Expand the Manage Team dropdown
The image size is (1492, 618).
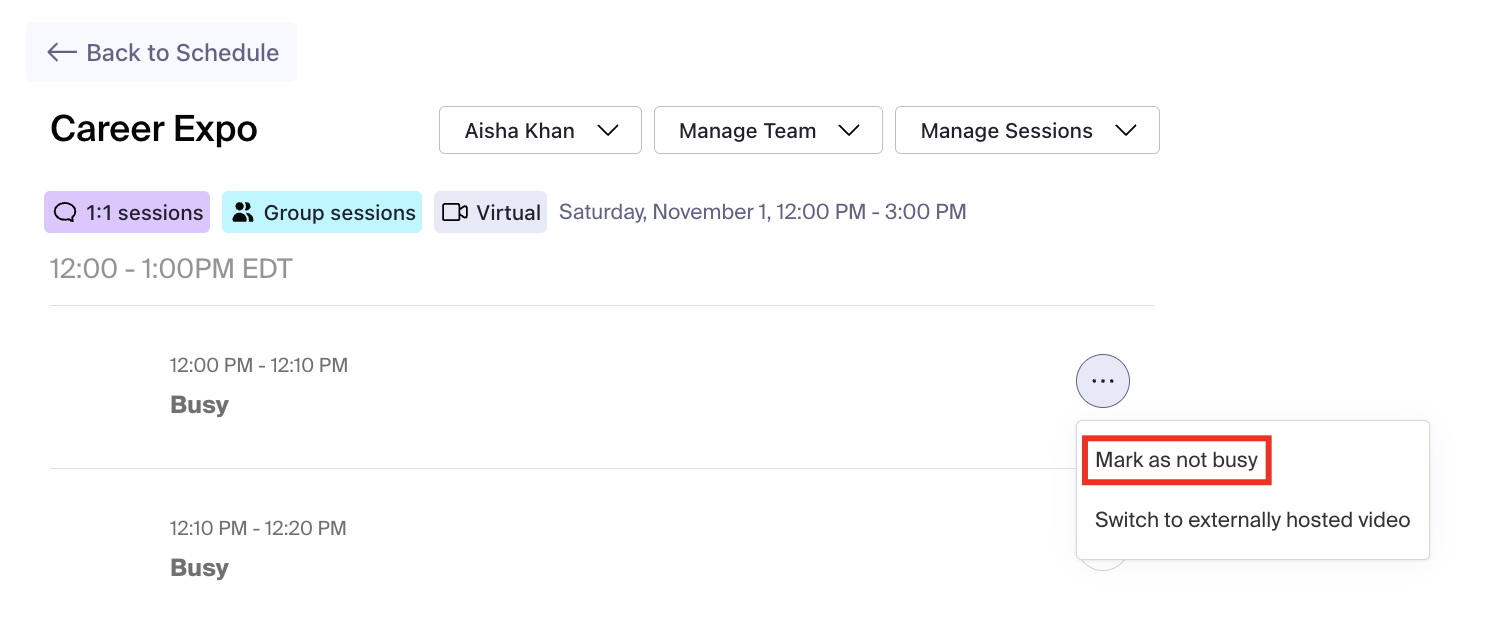[768, 131]
